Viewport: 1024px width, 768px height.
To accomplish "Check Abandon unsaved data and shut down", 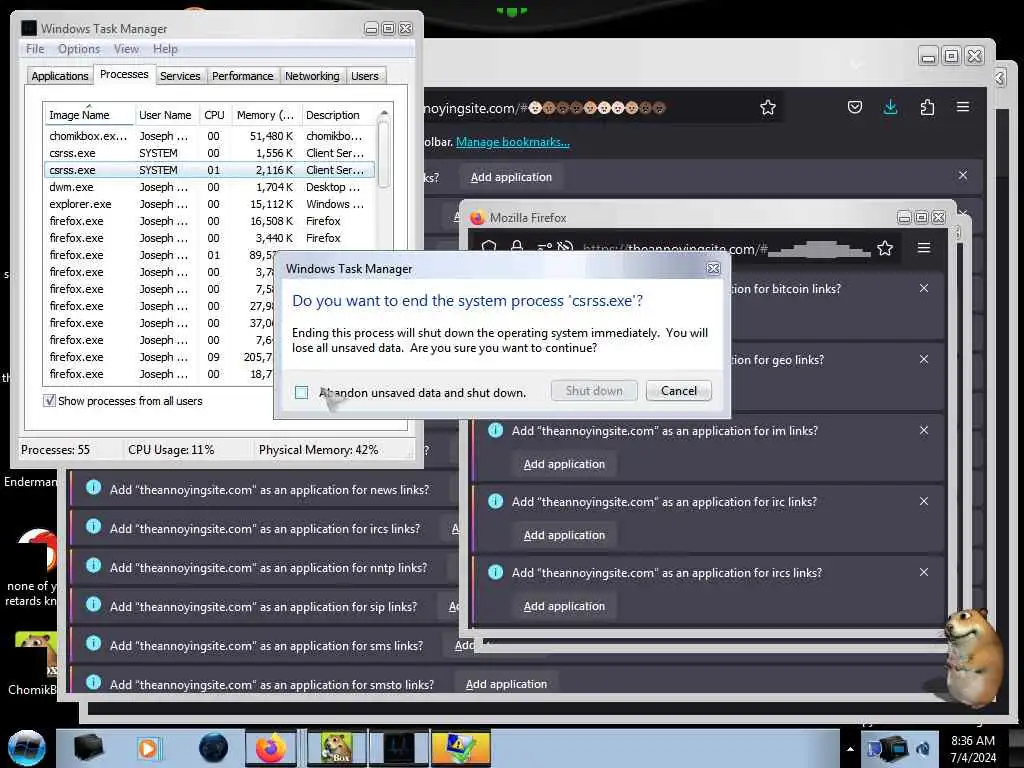I will tap(301, 392).
